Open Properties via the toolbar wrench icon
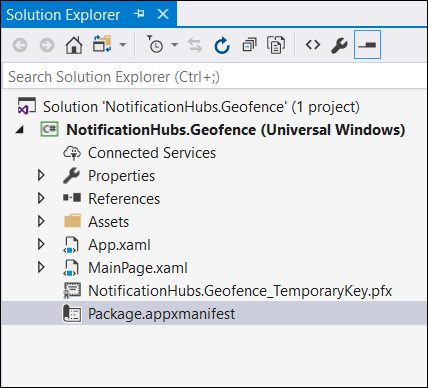The image size is (428, 388). [339, 45]
